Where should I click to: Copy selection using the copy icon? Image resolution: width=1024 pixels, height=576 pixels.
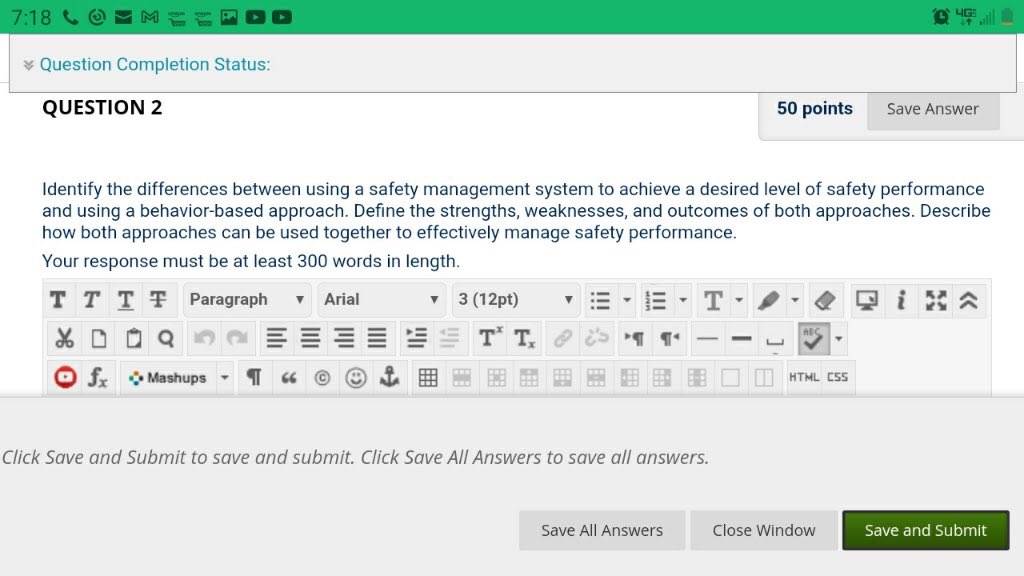99,338
